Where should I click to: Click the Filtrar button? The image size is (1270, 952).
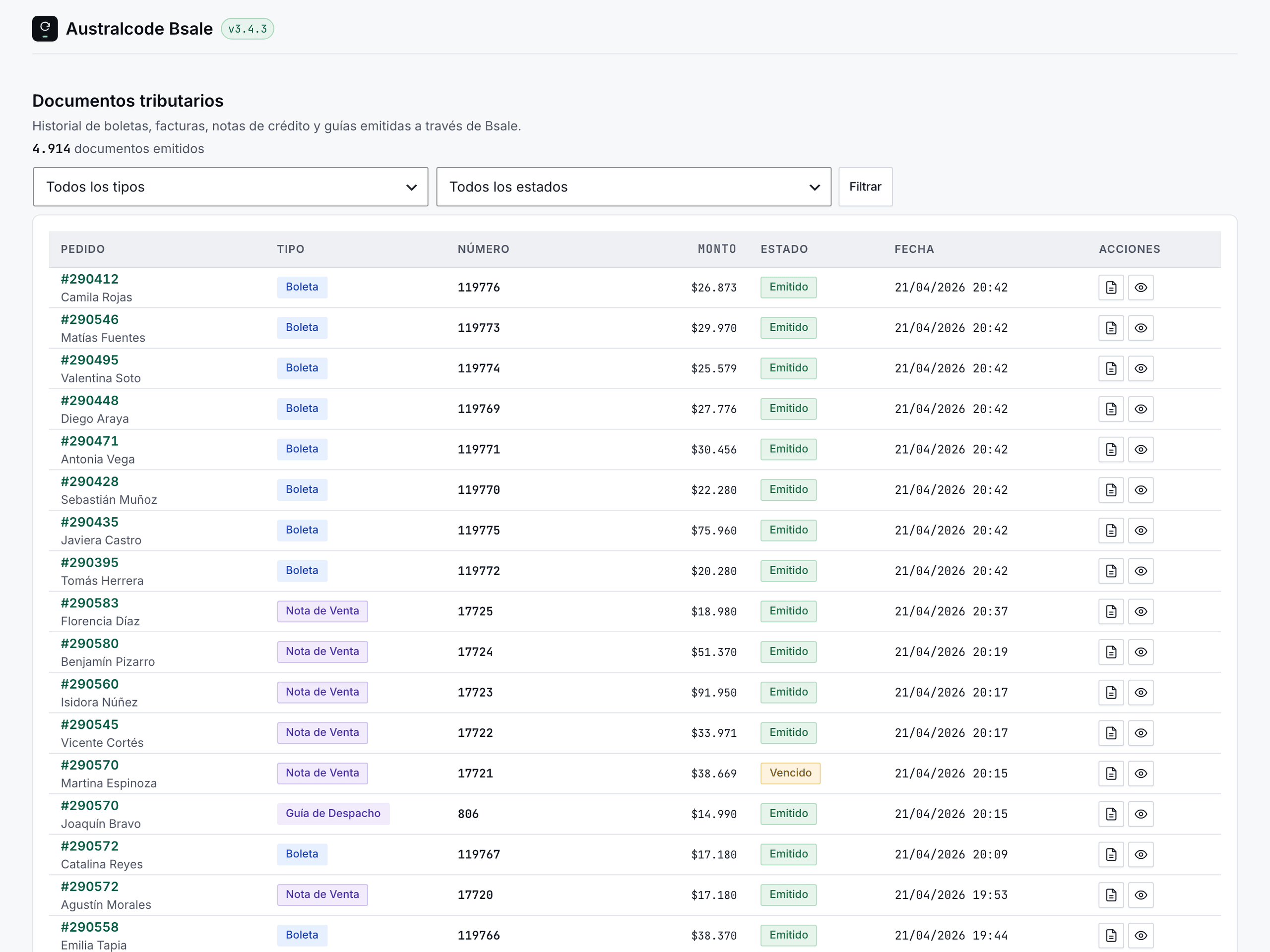tap(865, 187)
